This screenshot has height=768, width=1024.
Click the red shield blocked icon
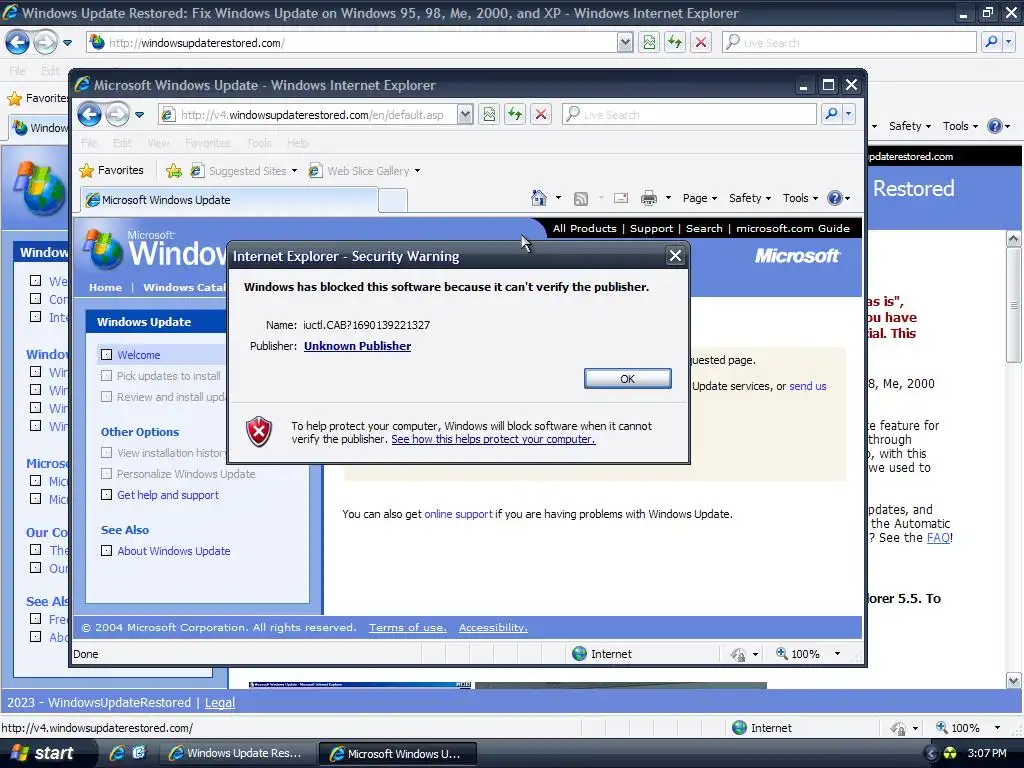click(259, 432)
